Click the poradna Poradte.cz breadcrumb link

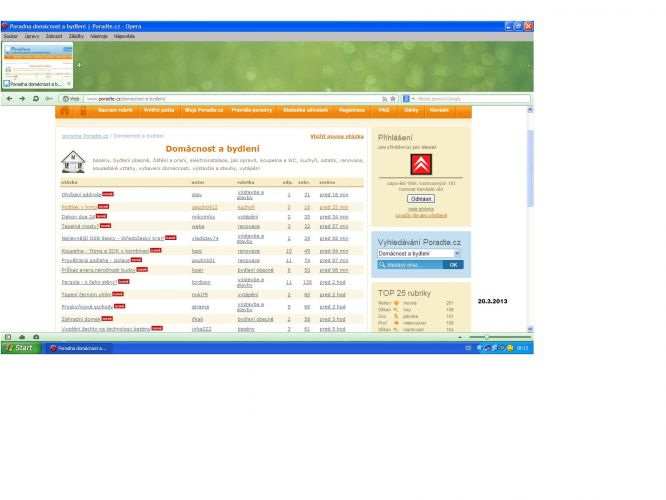pyautogui.click(x=85, y=136)
